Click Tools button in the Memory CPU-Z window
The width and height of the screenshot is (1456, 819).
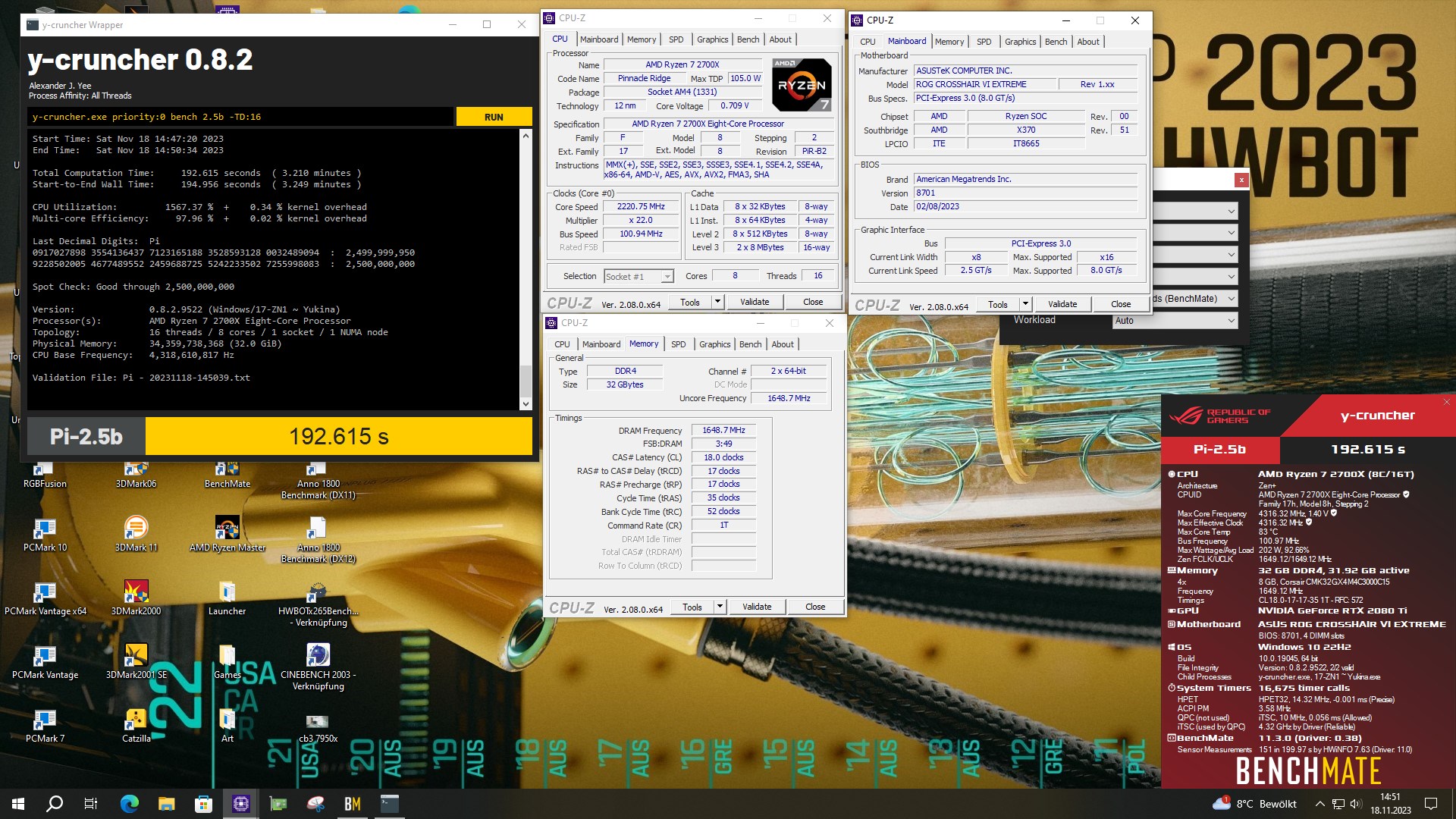point(692,607)
